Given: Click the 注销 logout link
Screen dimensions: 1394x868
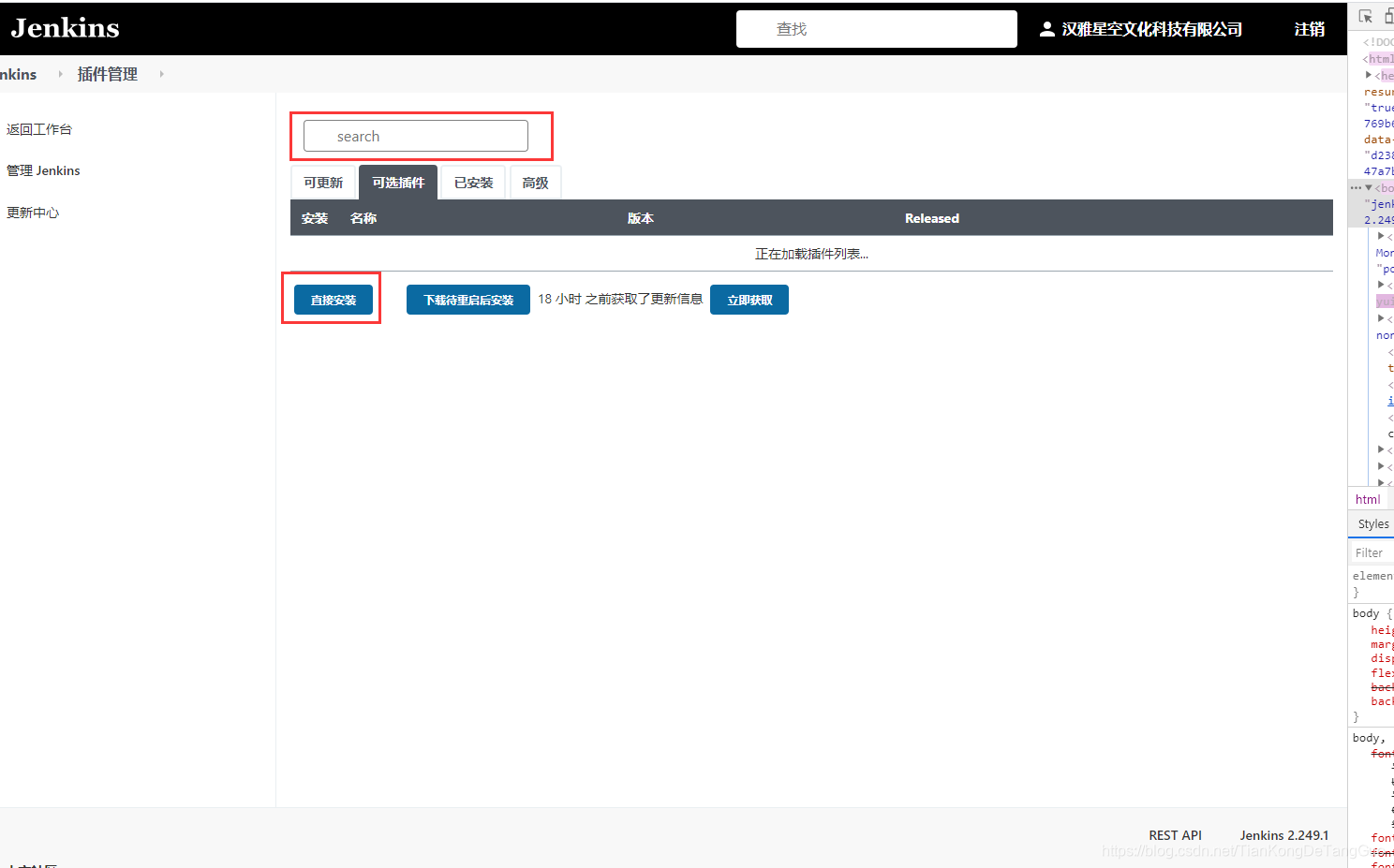Looking at the screenshot, I should (x=1309, y=29).
